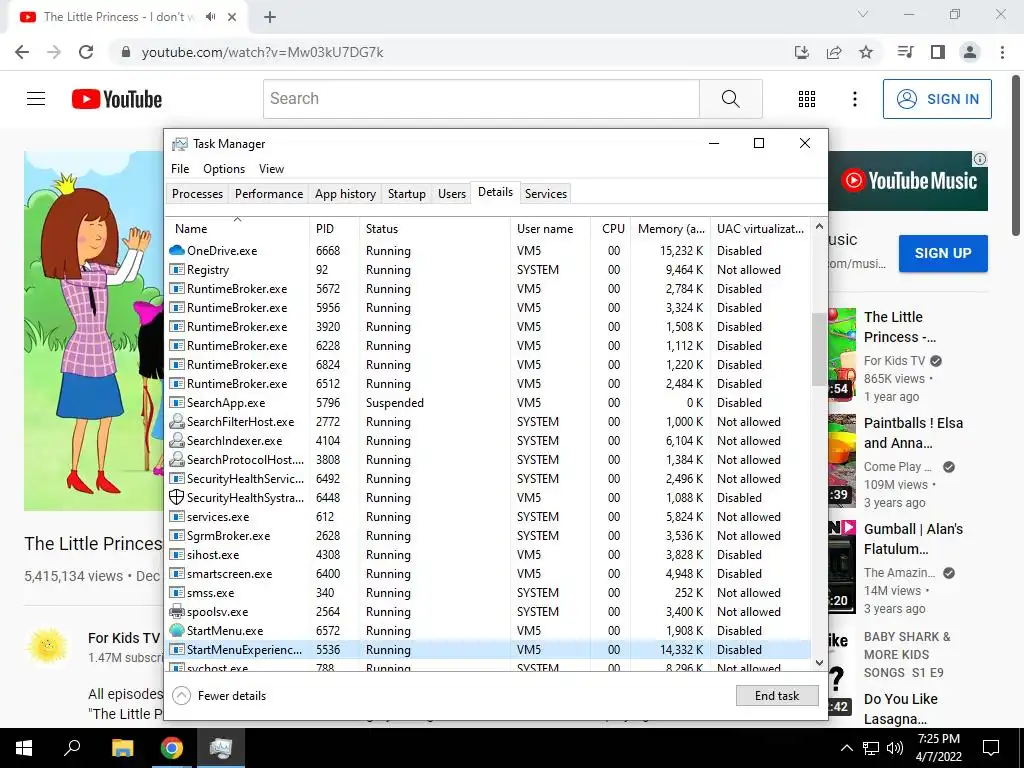Image resolution: width=1024 pixels, height=768 pixels.
Task: Switch to the Users tab
Action: pos(452,194)
